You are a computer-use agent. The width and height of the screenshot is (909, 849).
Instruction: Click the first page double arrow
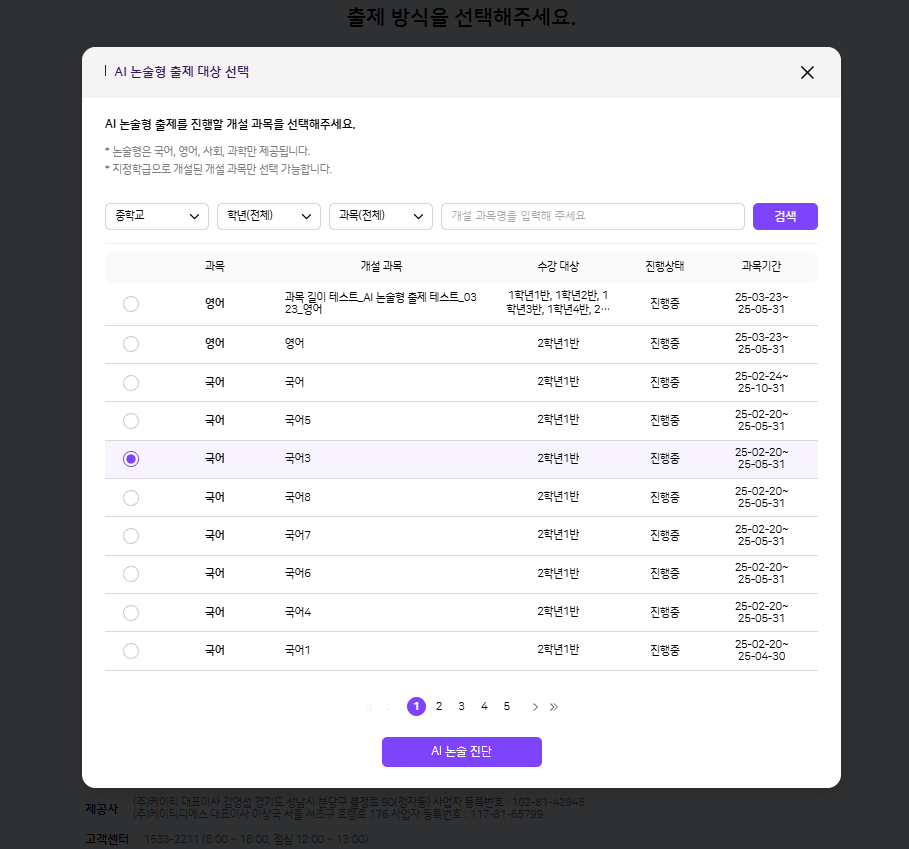click(x=369, y=707)
